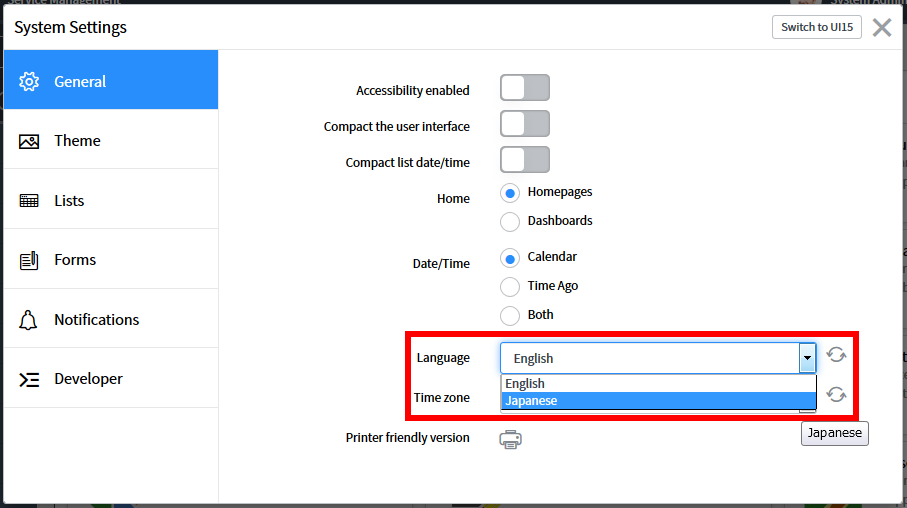Click the table icon beside Lists
Viewport: 907px width, 508px height.
[29, 201]
